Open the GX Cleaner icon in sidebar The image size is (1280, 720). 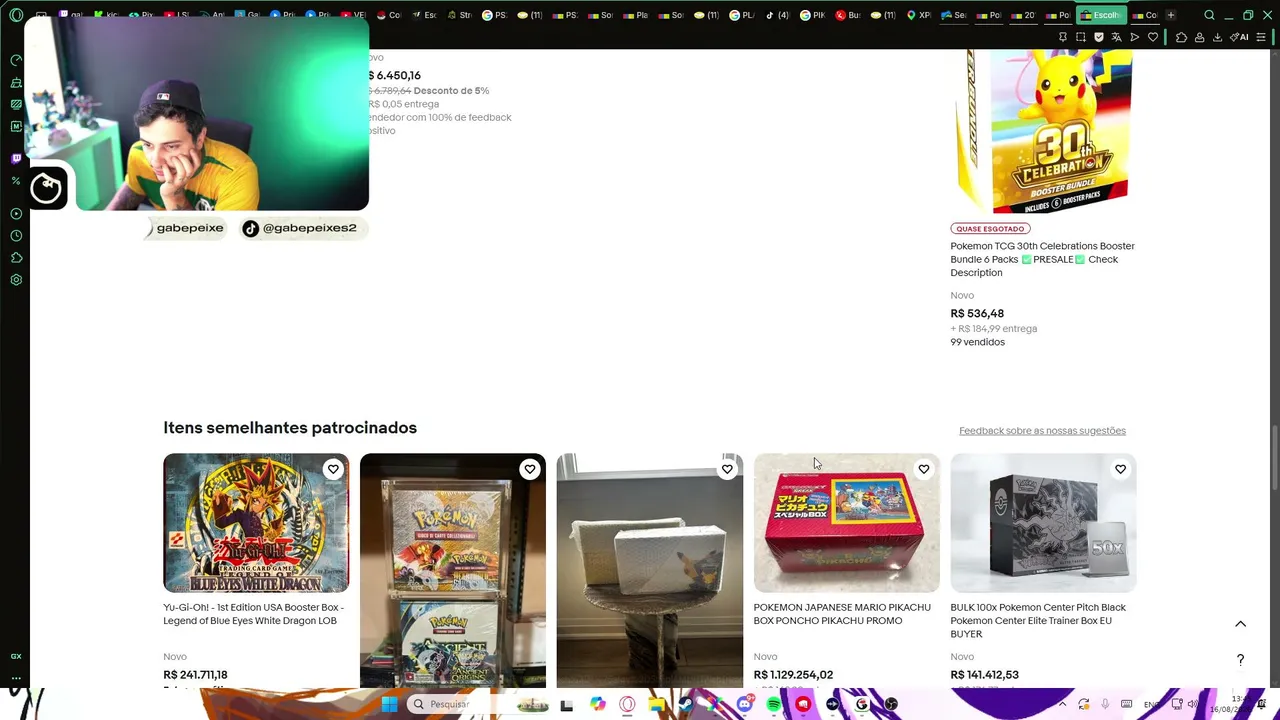[x=16, y=82]
